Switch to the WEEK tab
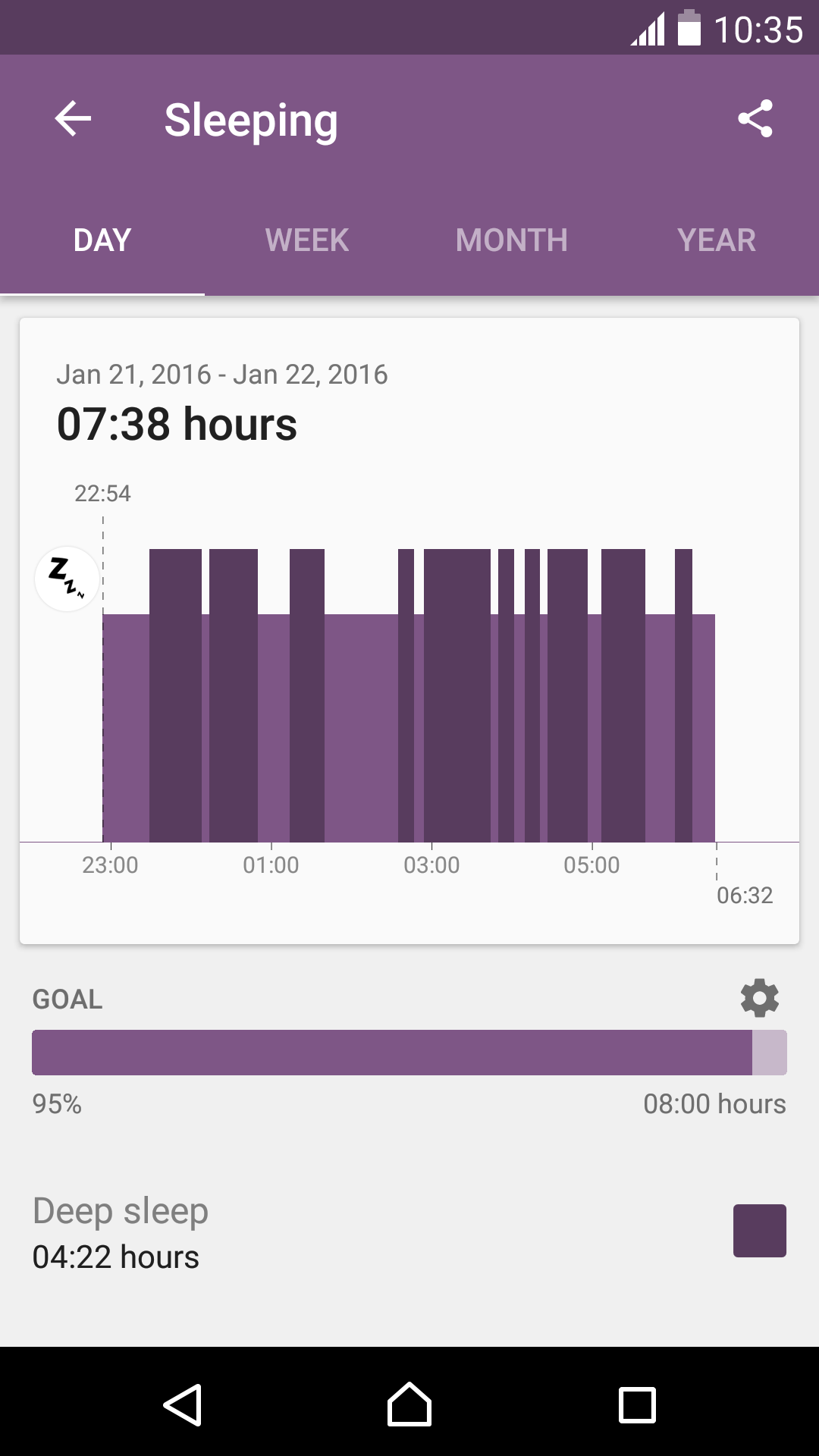The width and height of the screenshot is (819, 1456). [x=307, y=240]
